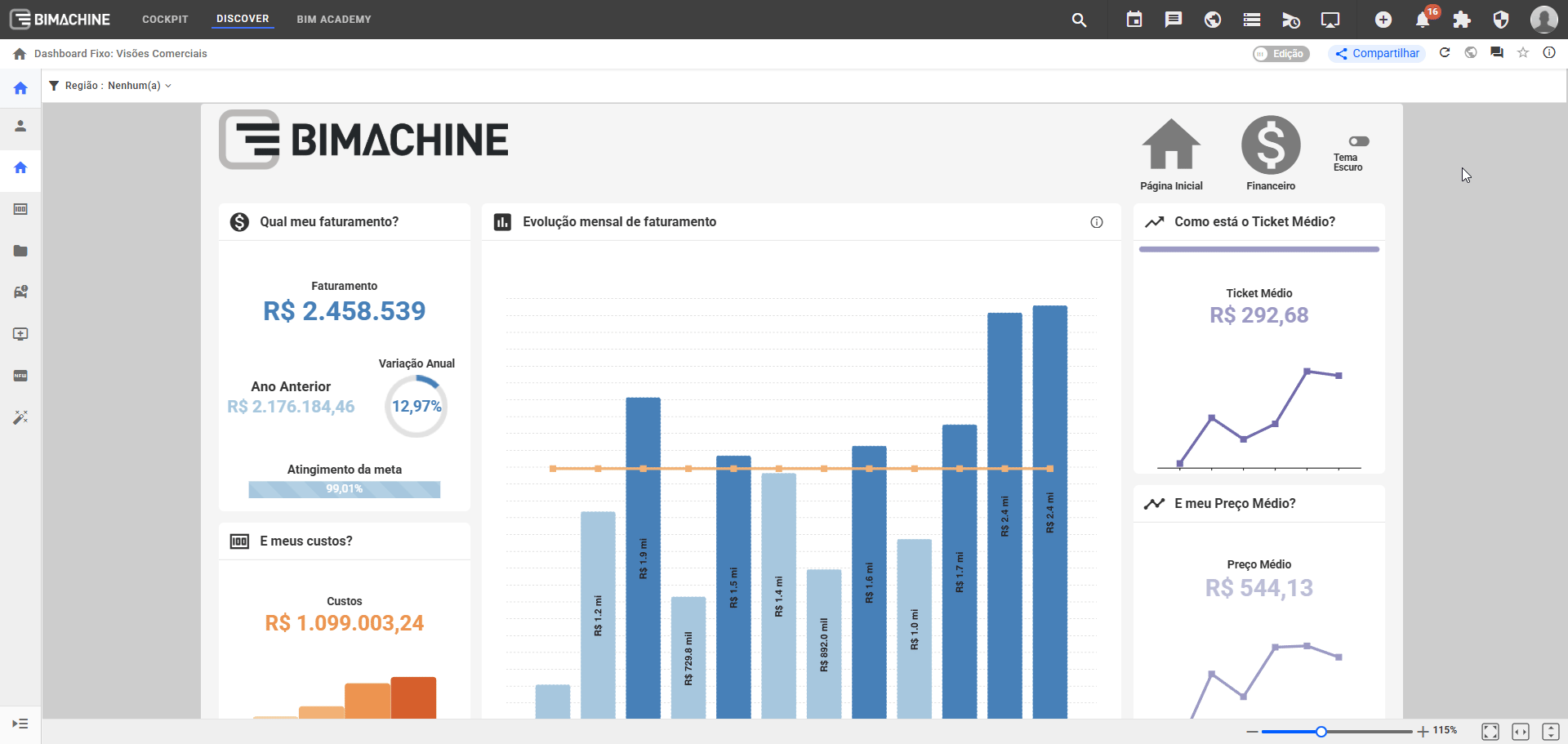Toggle the Tema Escuro switch
Image resolution: width=1568 pixels, height=744 pixels.
click(1358, 141)
